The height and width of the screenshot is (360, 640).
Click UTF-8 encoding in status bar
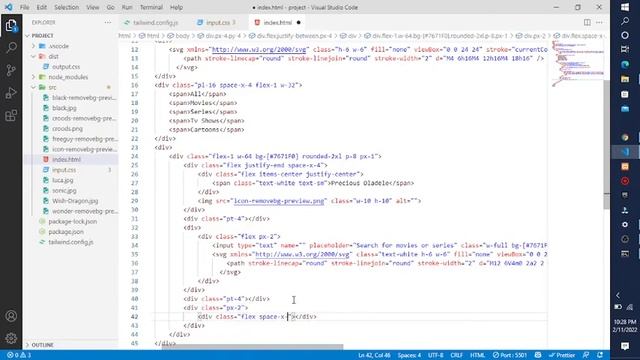click(x=436, y=355)
